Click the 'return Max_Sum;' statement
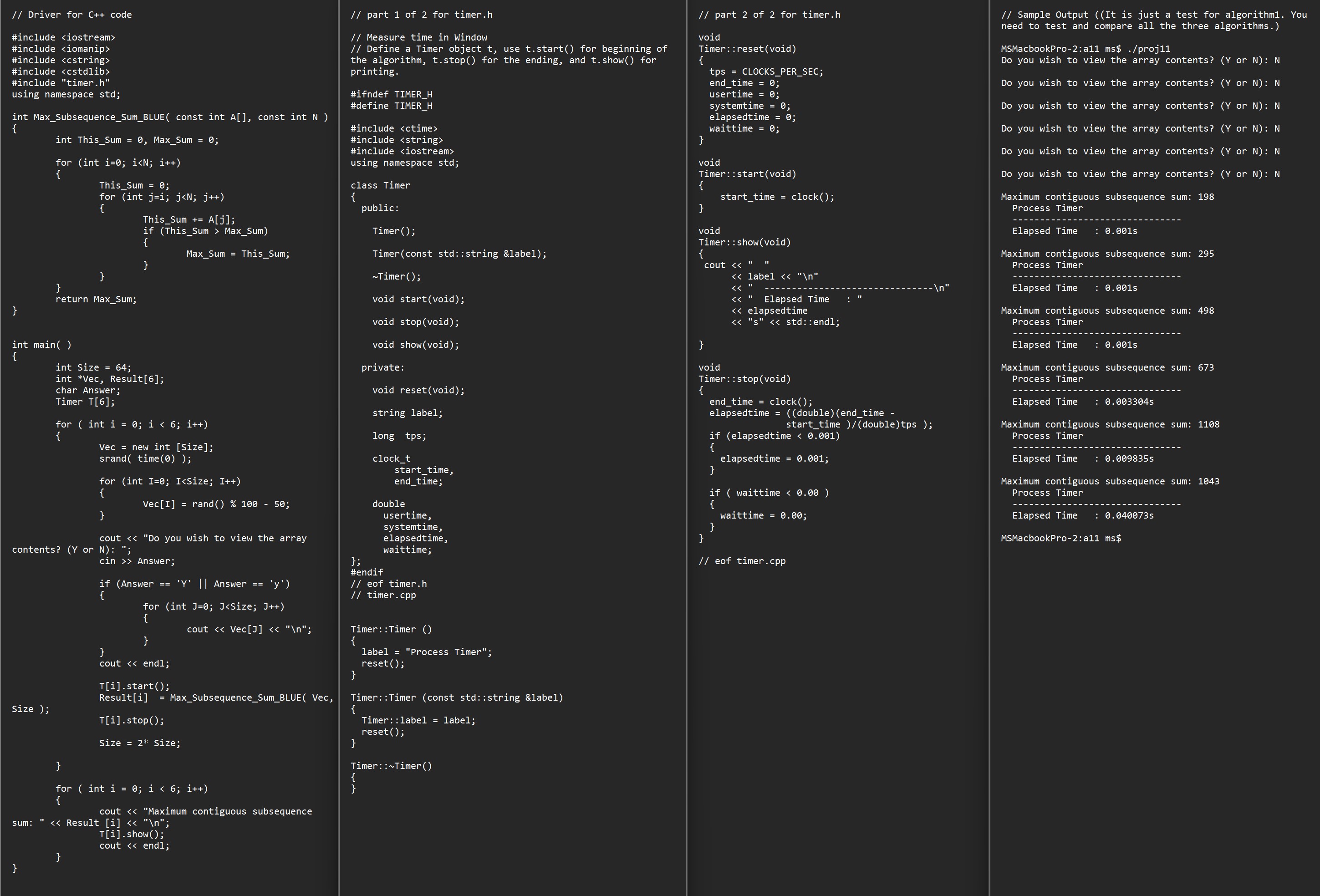 (x=96, y=299)
